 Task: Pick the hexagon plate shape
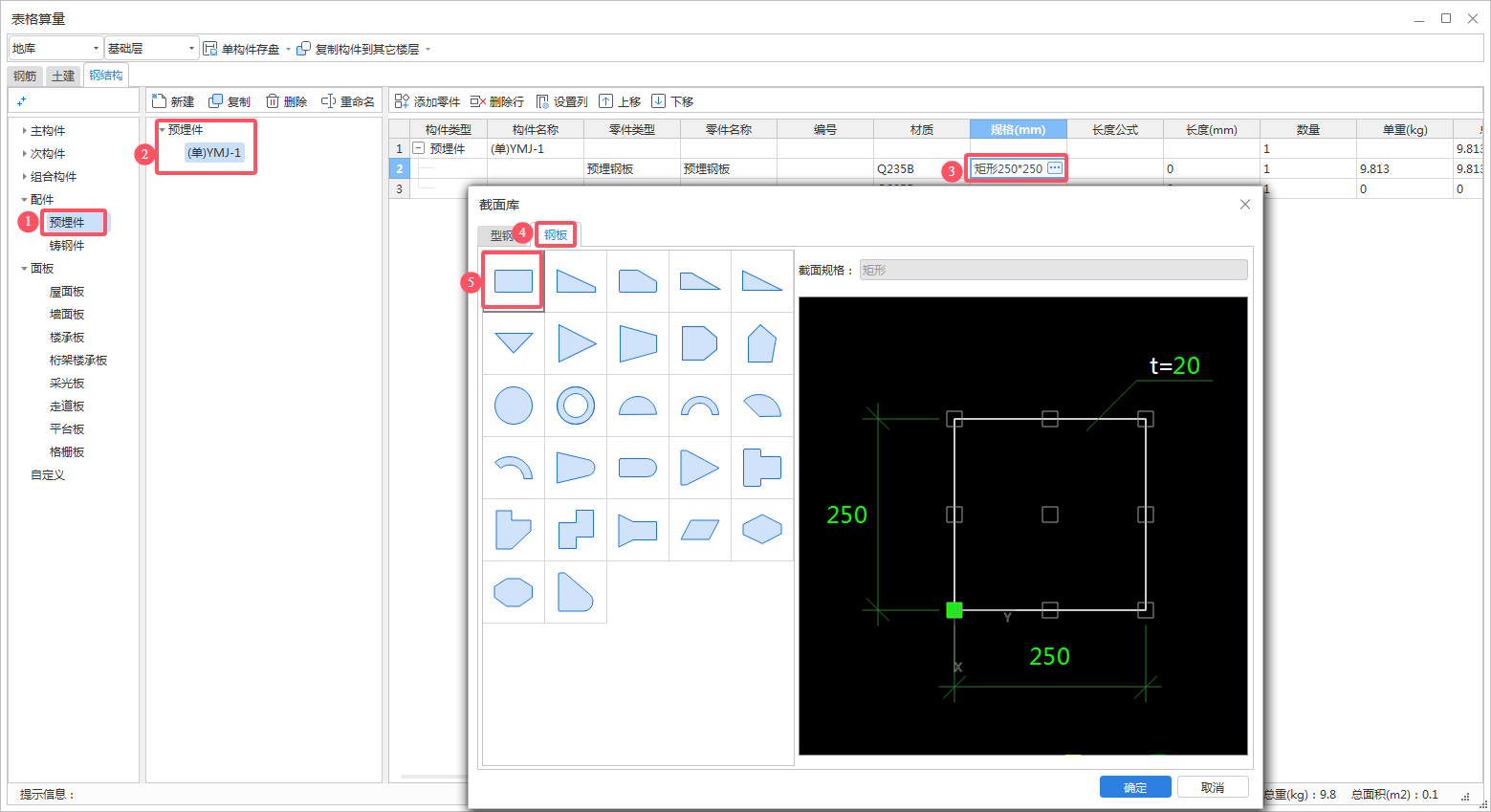[762, 530]
